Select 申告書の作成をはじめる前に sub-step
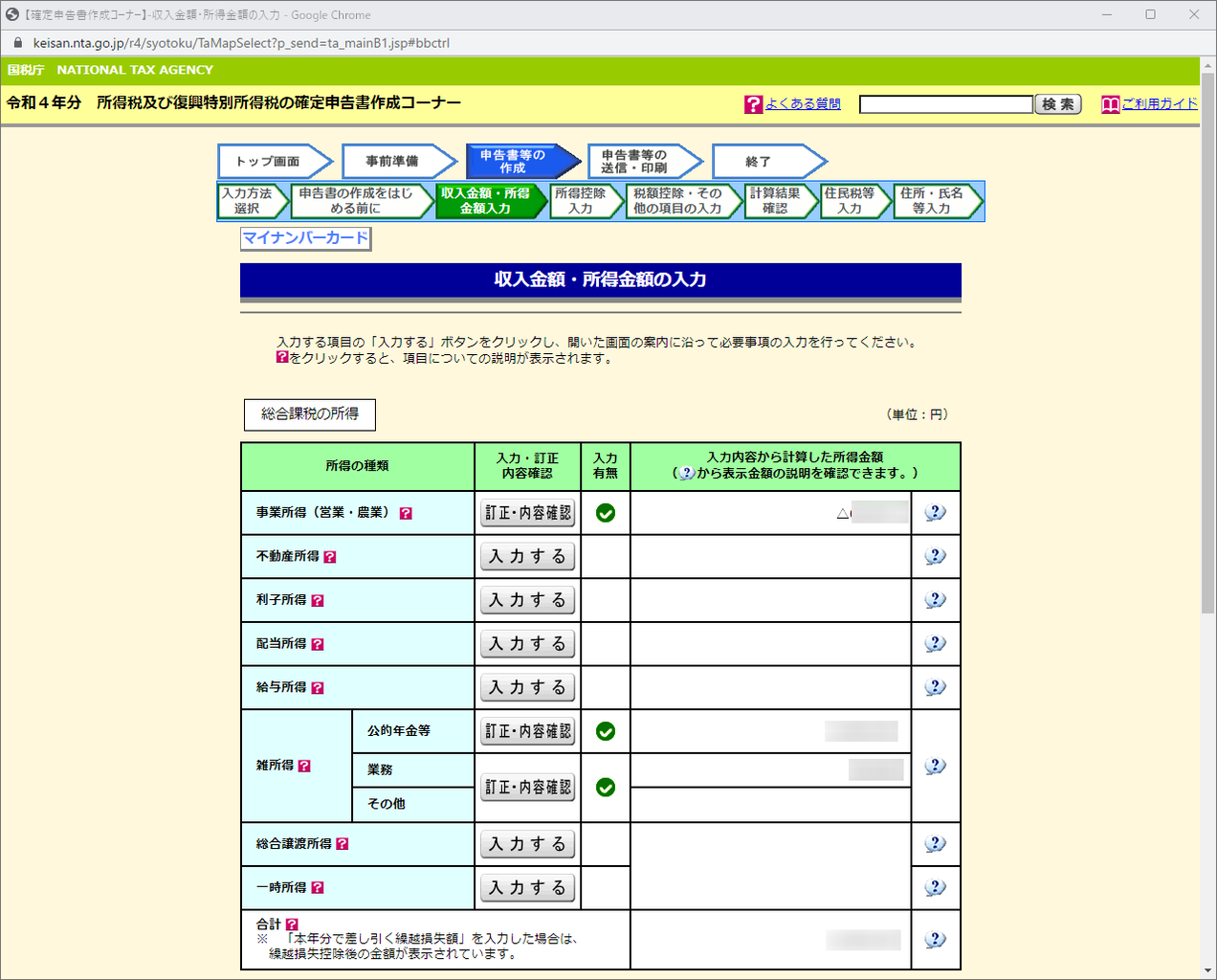This screenshot has height=980, width=1217. coord(362,201)
